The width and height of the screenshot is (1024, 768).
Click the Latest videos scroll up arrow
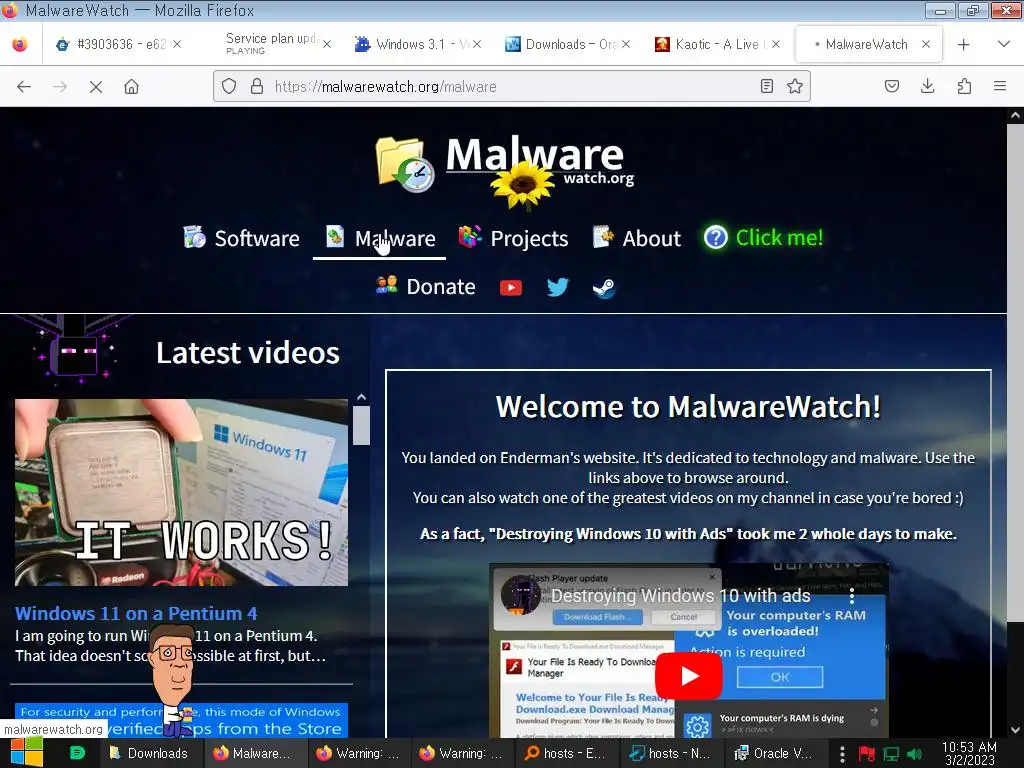click(361, 397)
